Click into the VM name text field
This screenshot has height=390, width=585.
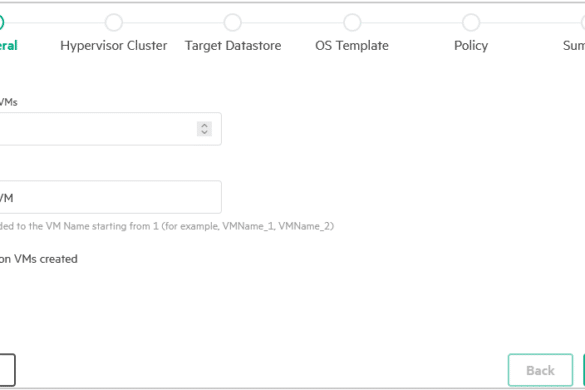110,197
